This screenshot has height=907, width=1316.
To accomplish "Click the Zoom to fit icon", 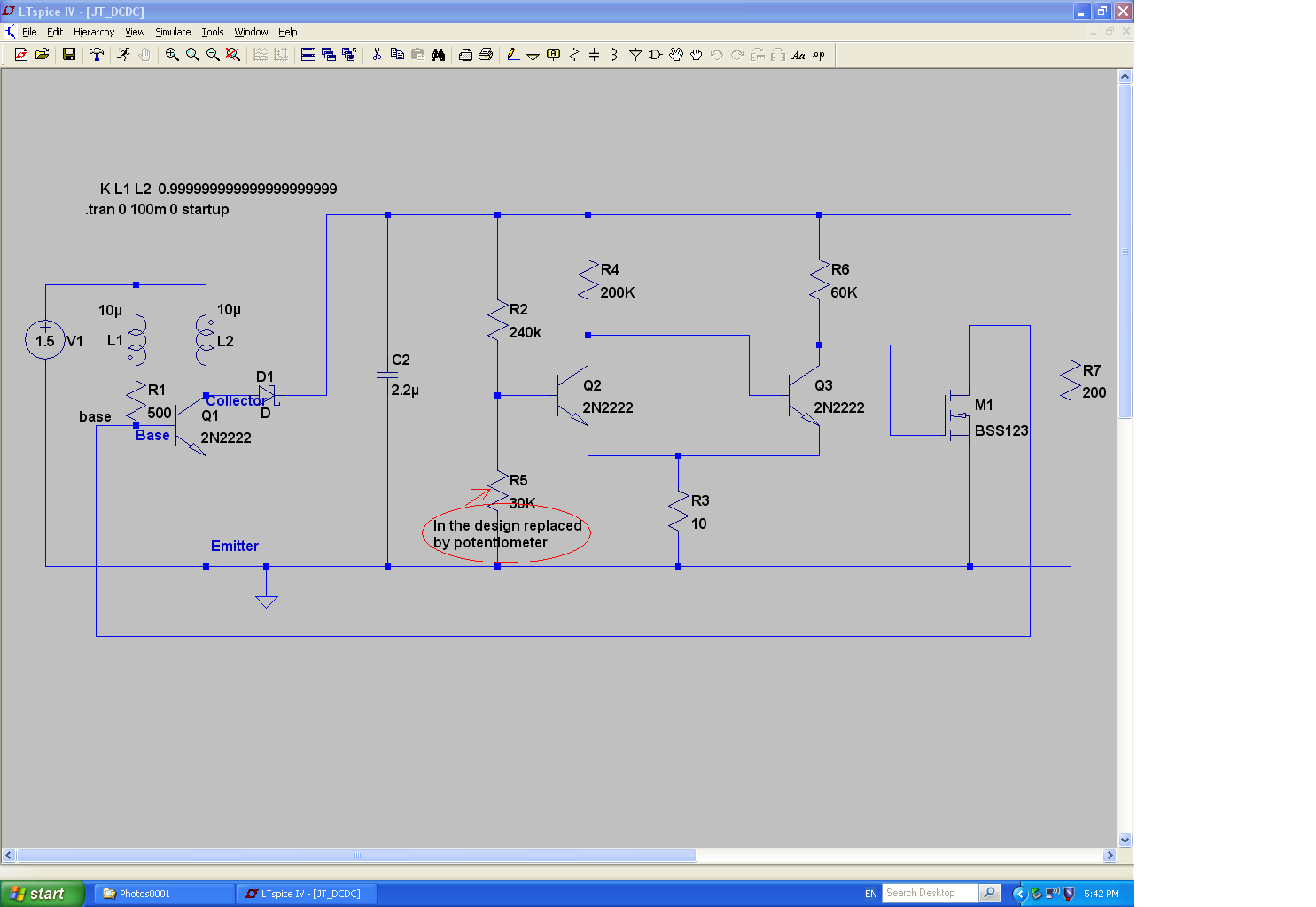I will point(233,55).
